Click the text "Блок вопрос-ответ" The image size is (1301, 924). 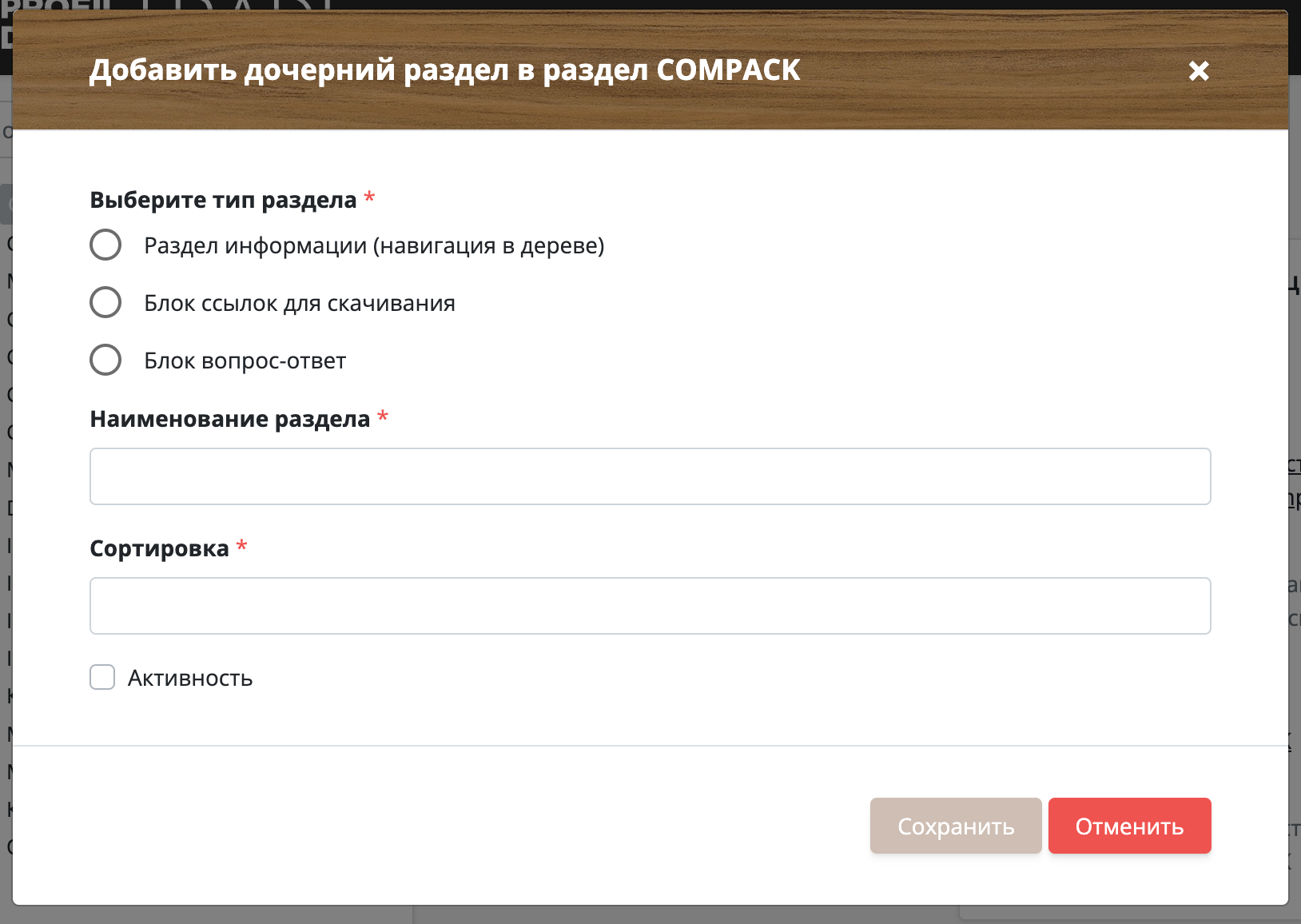tap(245, 360)
